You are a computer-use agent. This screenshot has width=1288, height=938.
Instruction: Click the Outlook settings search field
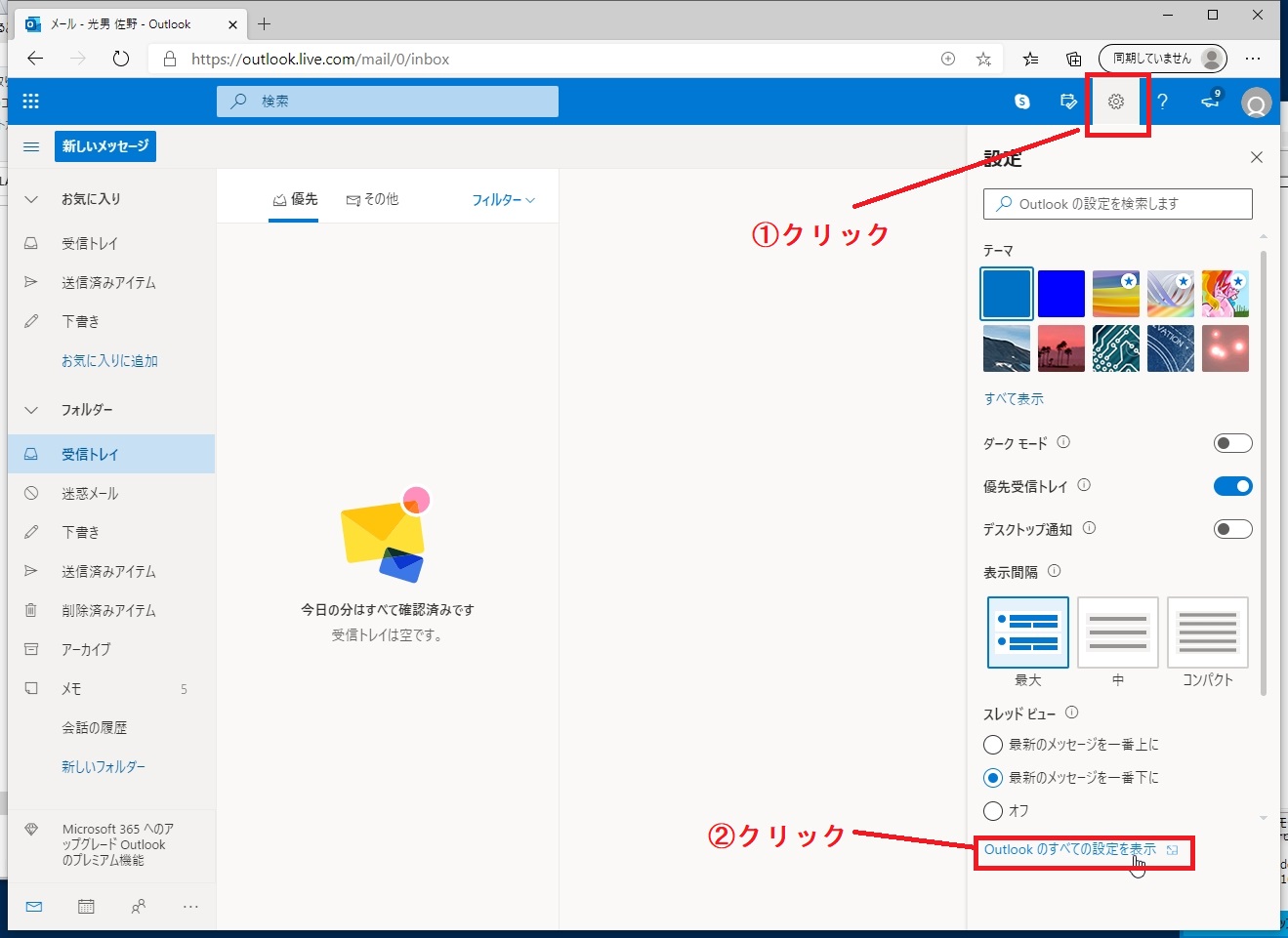[1116, 203]
